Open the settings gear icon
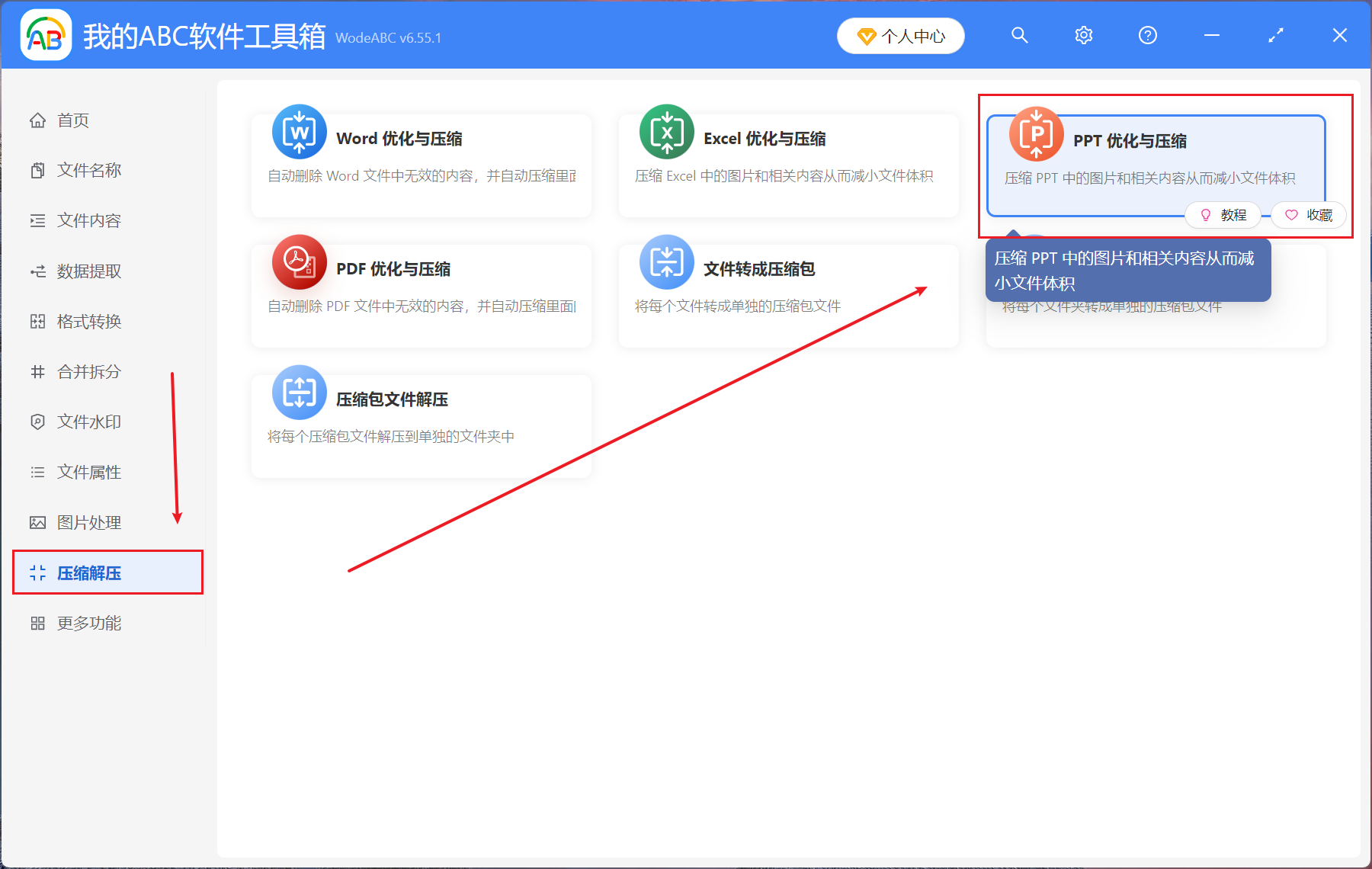Viewport: 1372px width, 869px height. [x=1083, y=35]
